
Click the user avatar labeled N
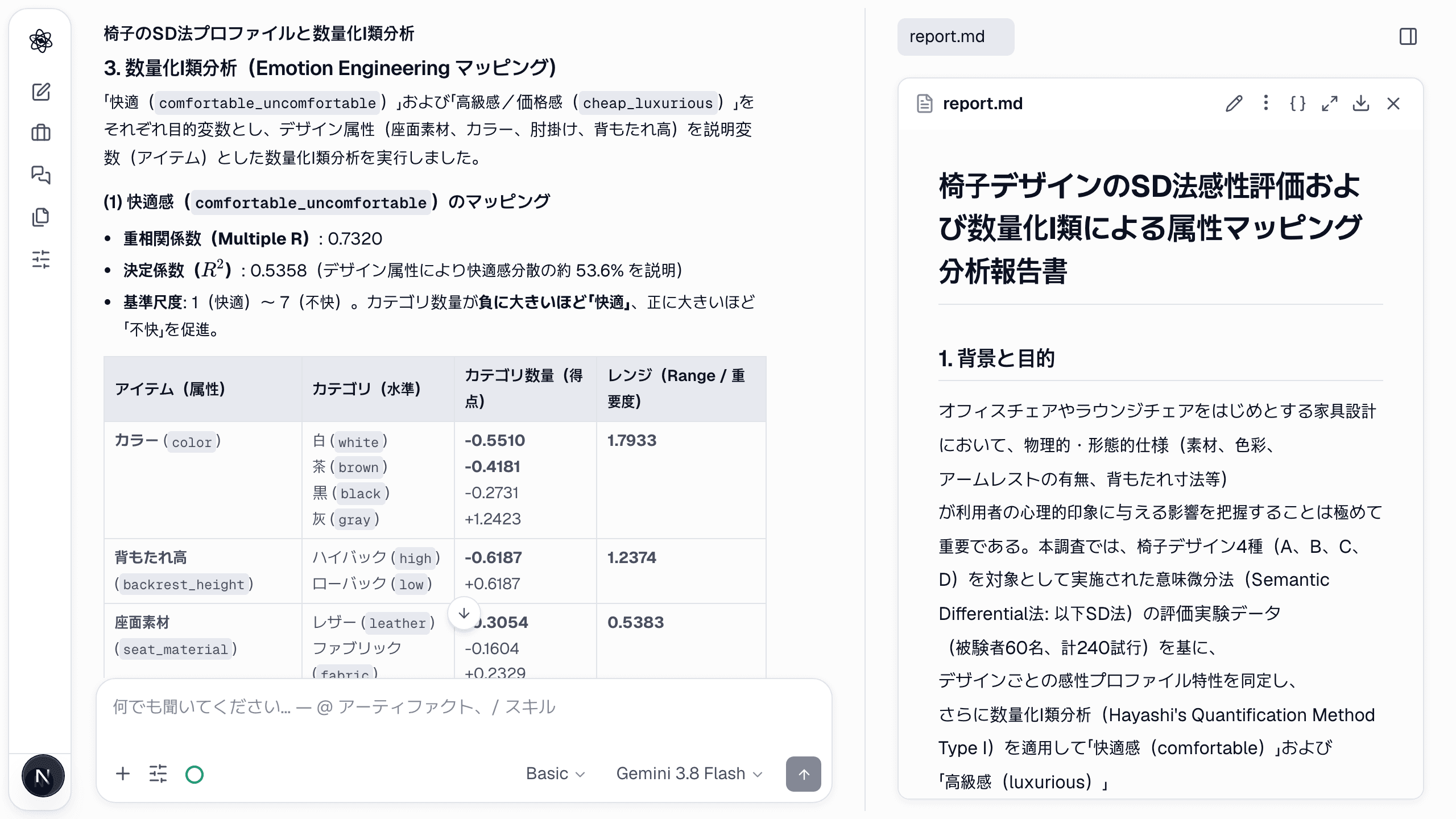point(43,776)
